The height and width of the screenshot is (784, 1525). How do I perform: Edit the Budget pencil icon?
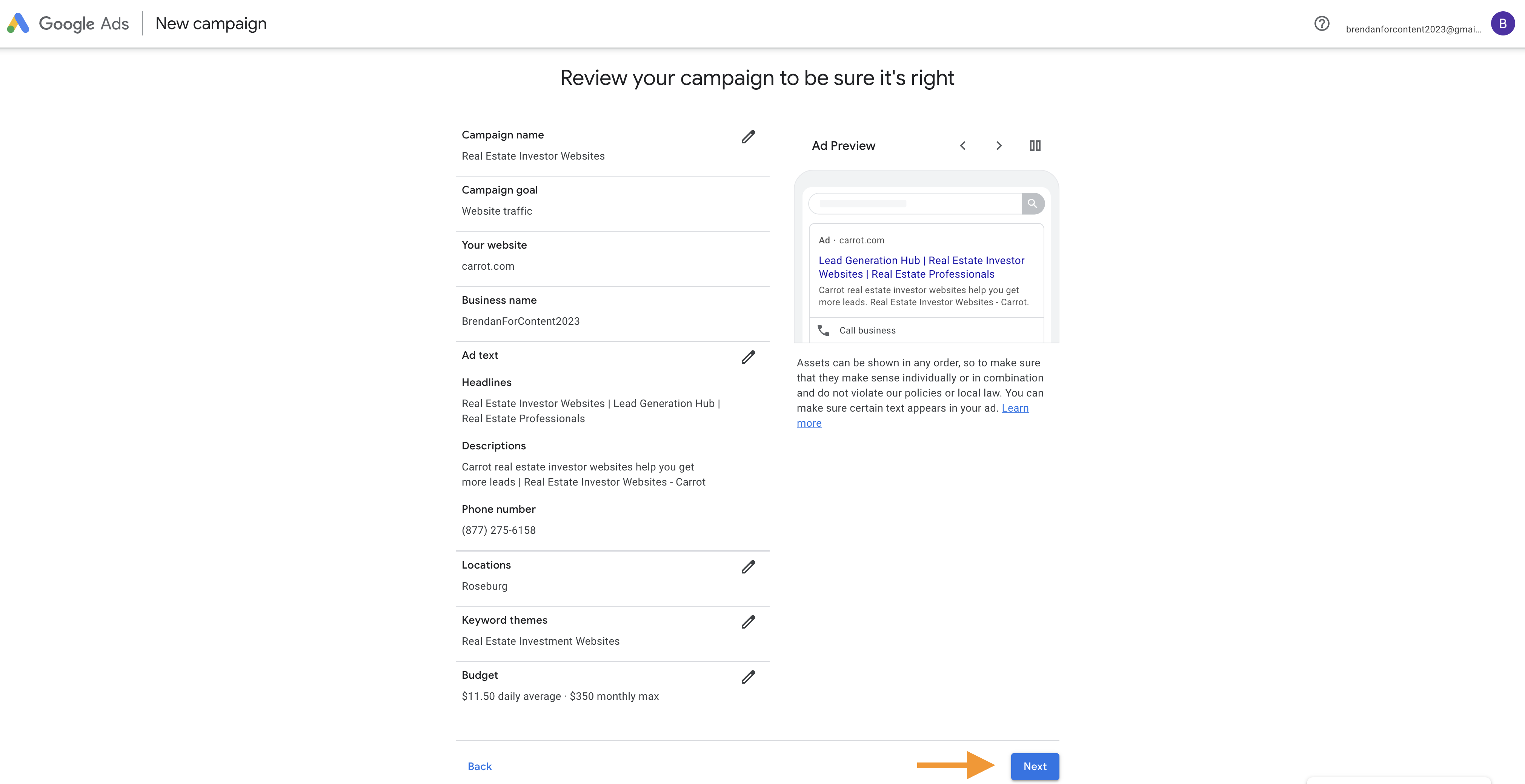[748, 677]
